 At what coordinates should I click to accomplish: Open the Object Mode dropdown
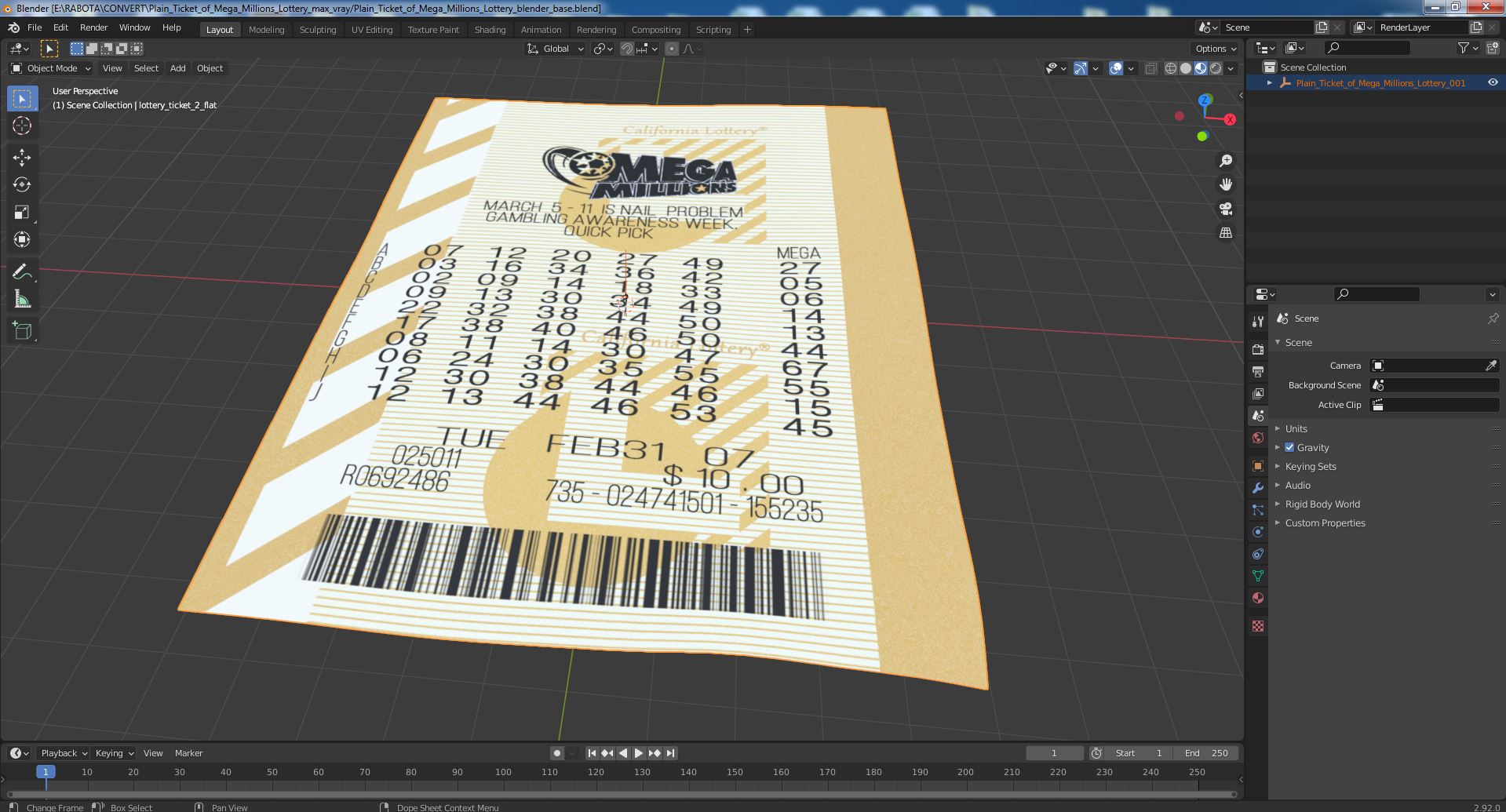[x=51, y=68]
